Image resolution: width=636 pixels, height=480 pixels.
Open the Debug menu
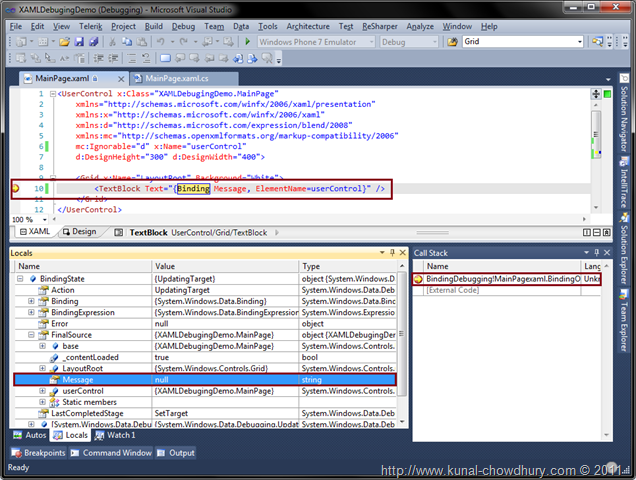click(x=183, y=26)
